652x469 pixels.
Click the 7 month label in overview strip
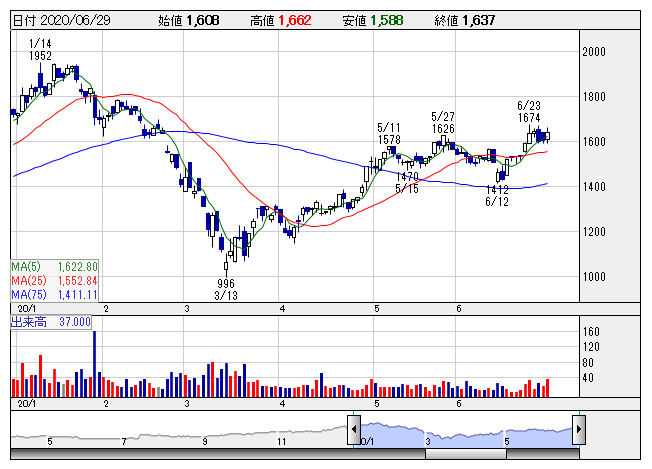click(123, 442)
